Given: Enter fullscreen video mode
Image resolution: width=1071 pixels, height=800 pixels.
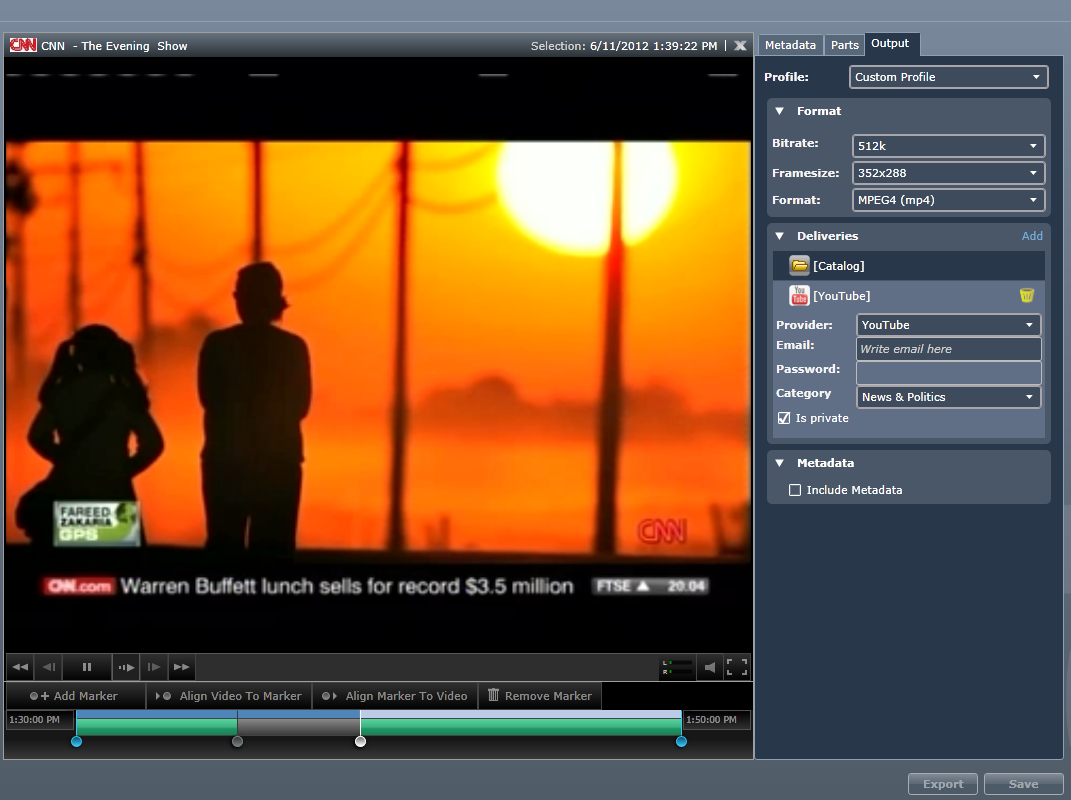Looking at the screenshot, I should (x=736, y=667).
